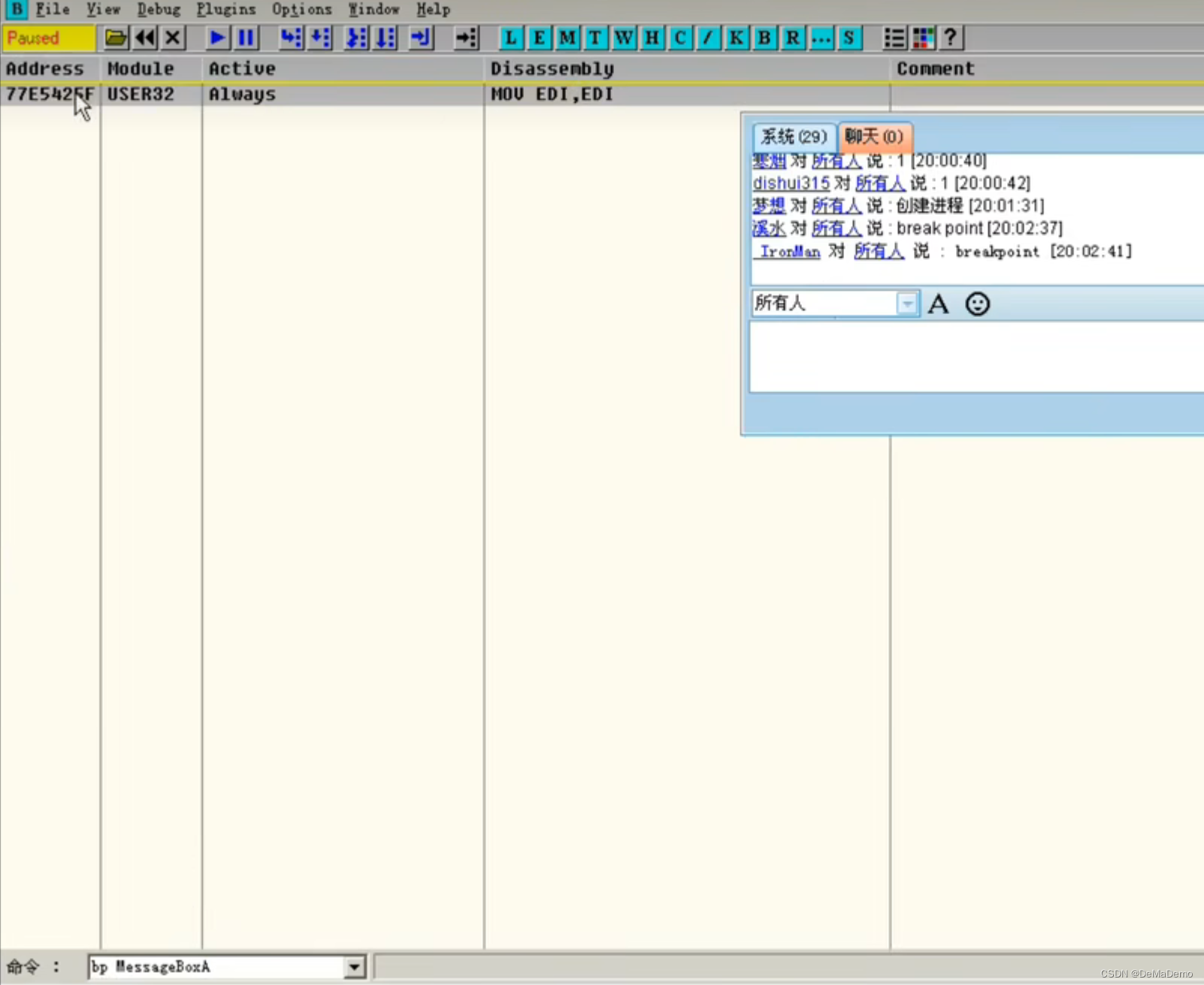Click the IronMan username link
This screenshot has width=1204, height=985.
[x=786, y=252]
